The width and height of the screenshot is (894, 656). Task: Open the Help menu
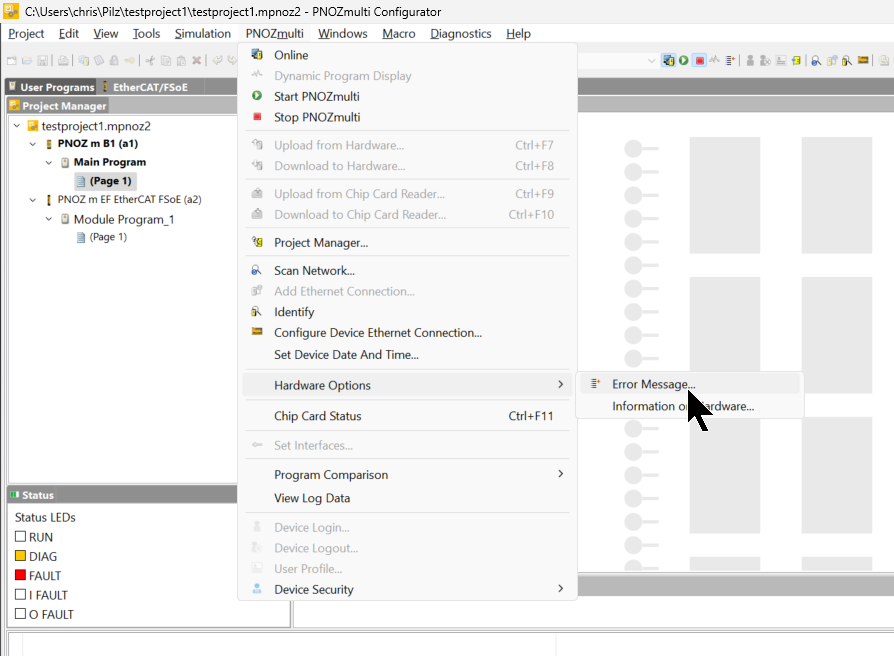518,34
